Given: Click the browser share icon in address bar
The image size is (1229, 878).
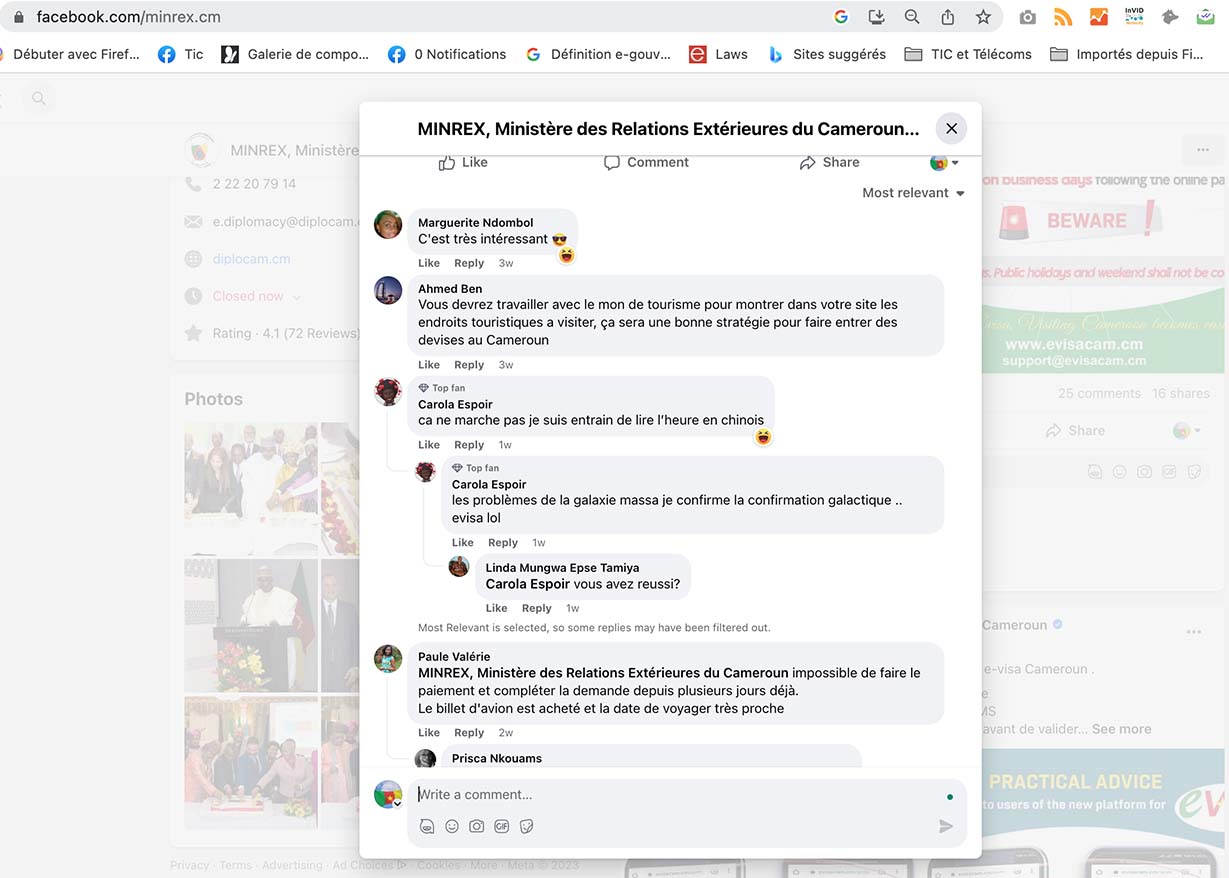Looking at the screenshot, I should (x=947, y=17).
